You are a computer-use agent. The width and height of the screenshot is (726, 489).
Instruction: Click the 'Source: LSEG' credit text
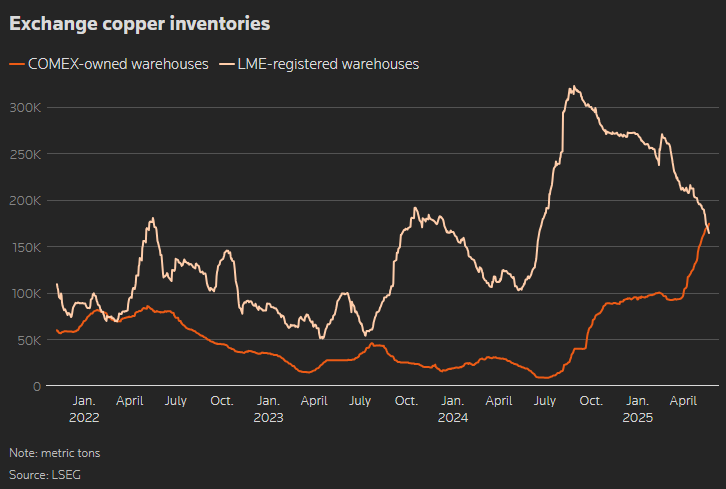point(43,472)
